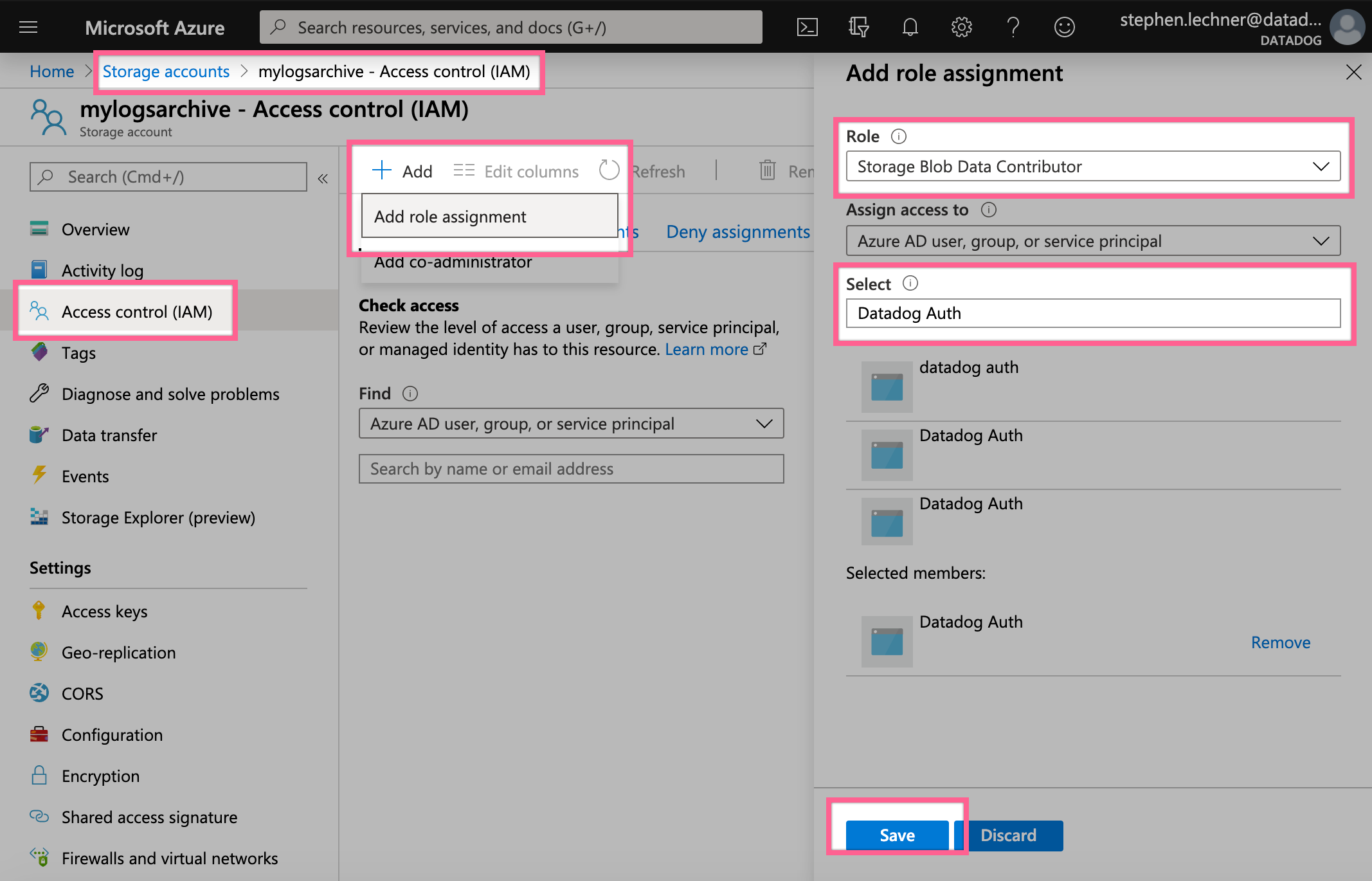Click the Microsoft Azure logo text
Viewport: 1372px width, 881px height.
(154, 27)
